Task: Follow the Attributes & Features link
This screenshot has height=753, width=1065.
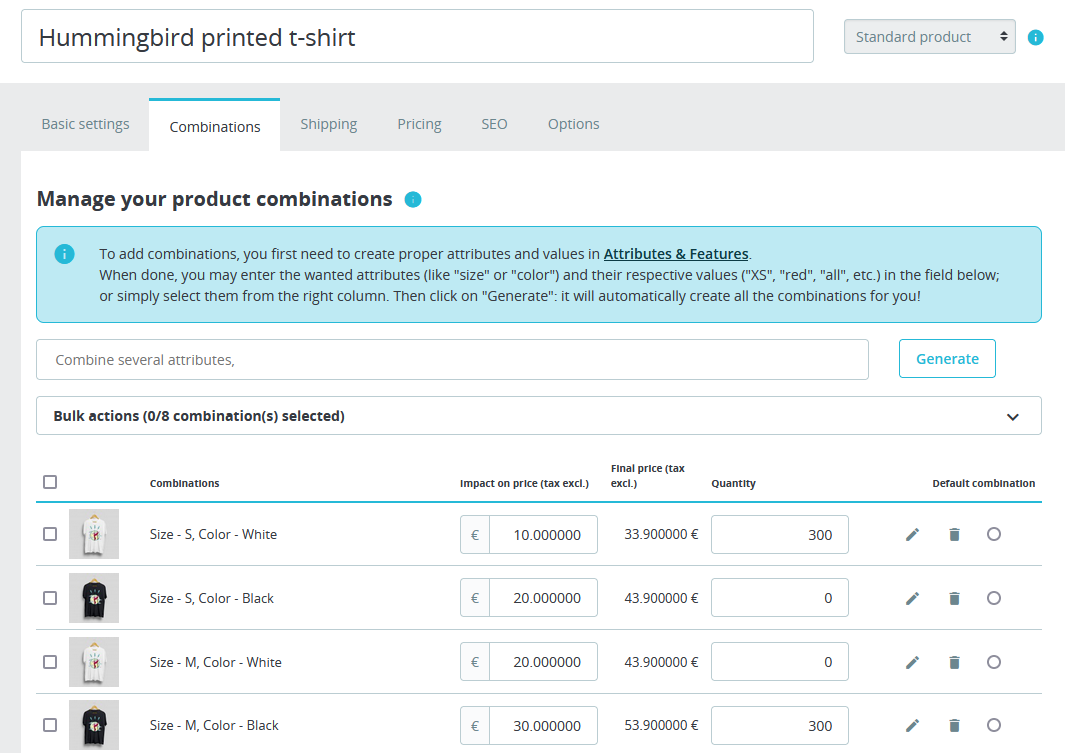Action: 676,254
